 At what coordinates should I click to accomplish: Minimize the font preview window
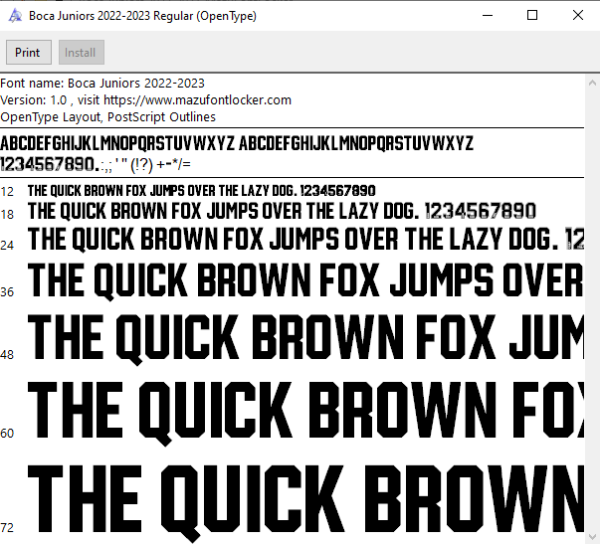(488, 16)
